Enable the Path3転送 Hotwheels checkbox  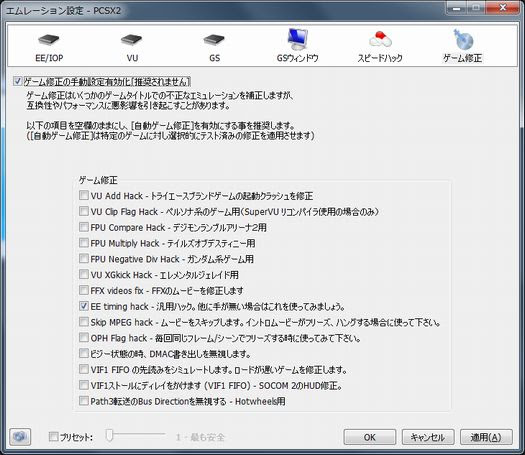pos(83,401)
